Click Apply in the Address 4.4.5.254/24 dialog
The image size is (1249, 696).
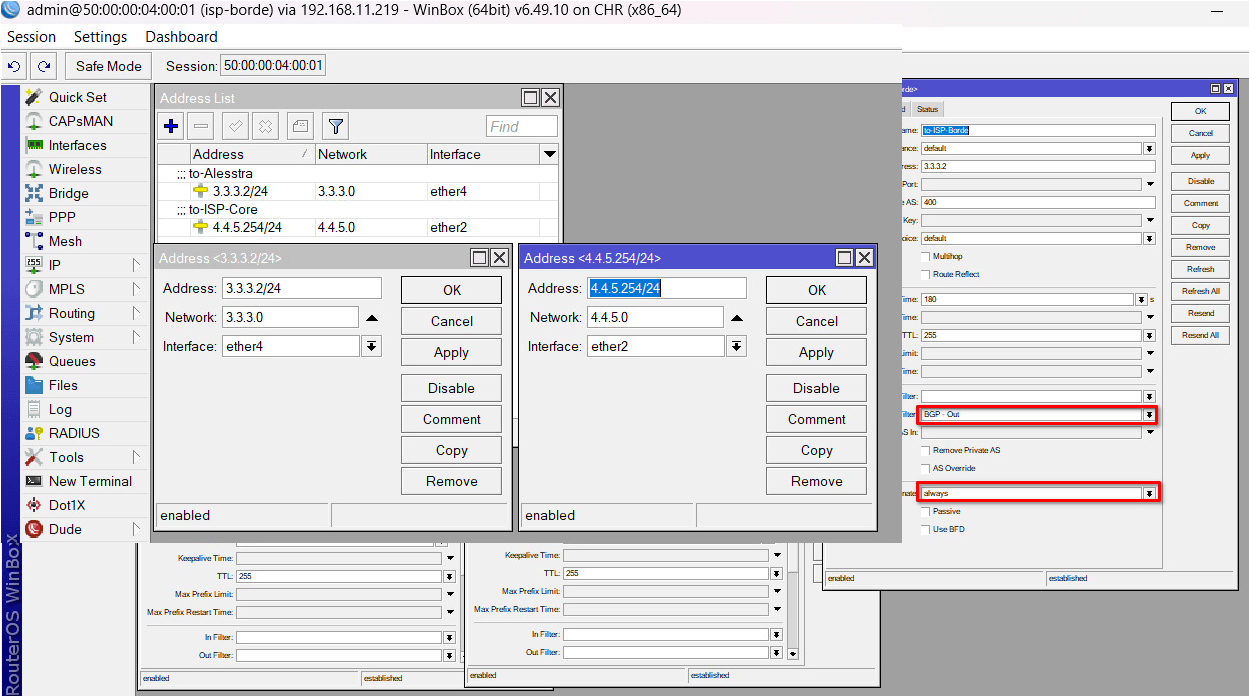point(816,352)
